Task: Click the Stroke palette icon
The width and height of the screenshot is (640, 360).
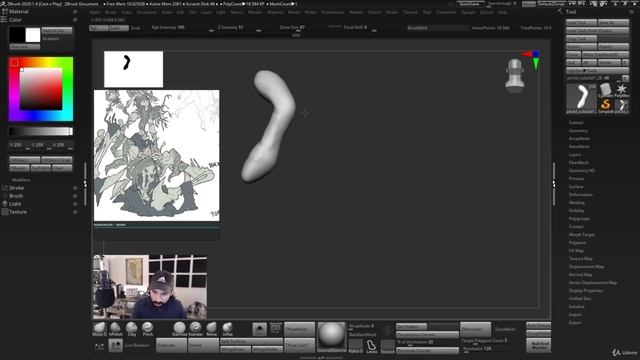Action: click(4, 188)
